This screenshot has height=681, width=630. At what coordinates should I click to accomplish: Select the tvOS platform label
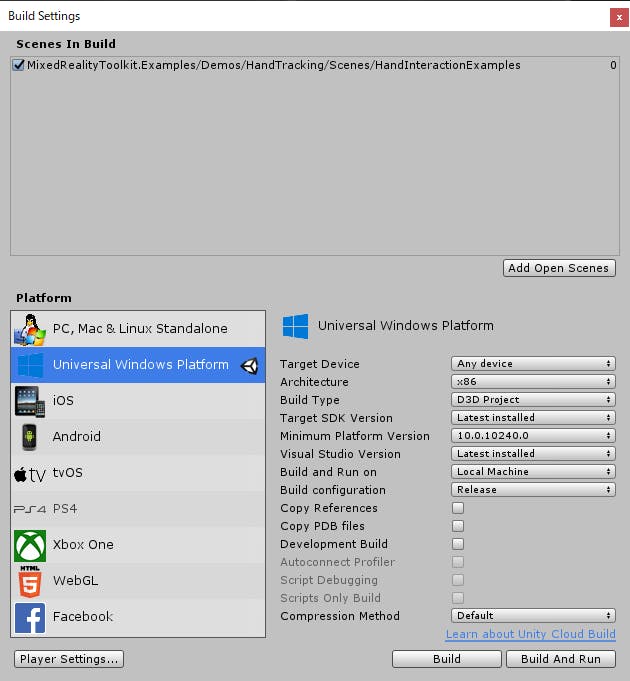coord(67,473)
